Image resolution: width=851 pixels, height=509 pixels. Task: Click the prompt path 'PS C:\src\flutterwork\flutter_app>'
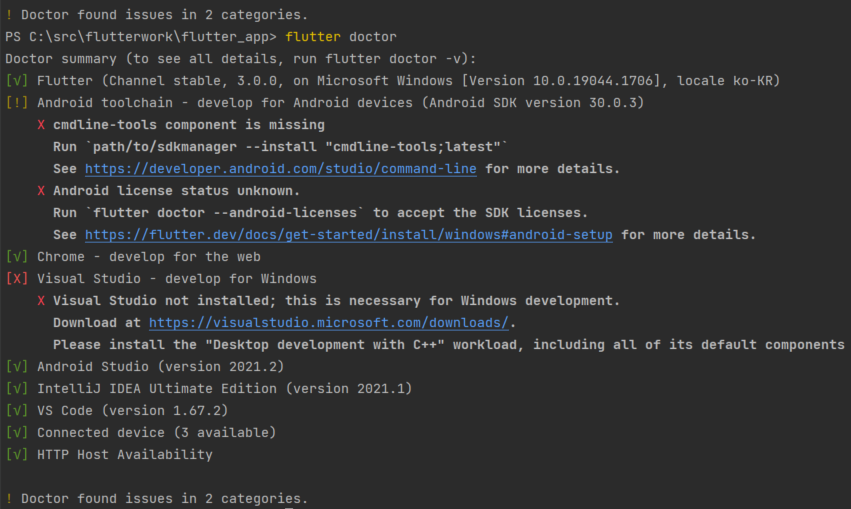141,37
